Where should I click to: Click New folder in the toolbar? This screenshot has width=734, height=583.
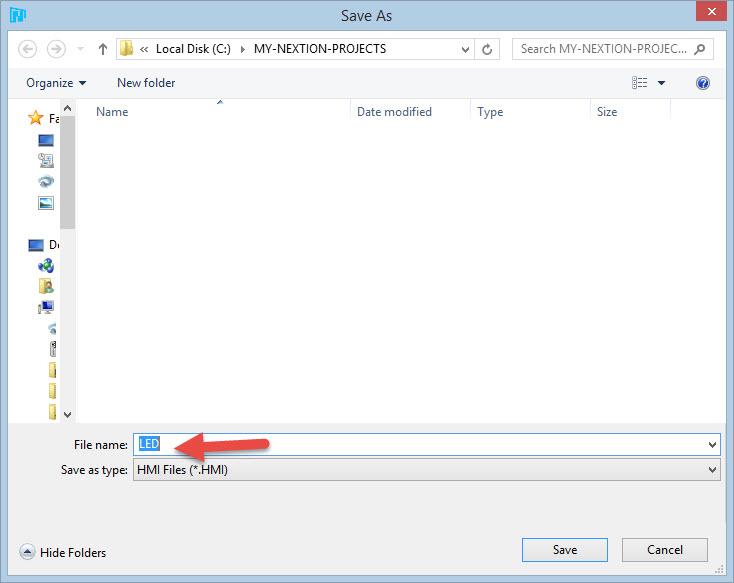(146, 83)
